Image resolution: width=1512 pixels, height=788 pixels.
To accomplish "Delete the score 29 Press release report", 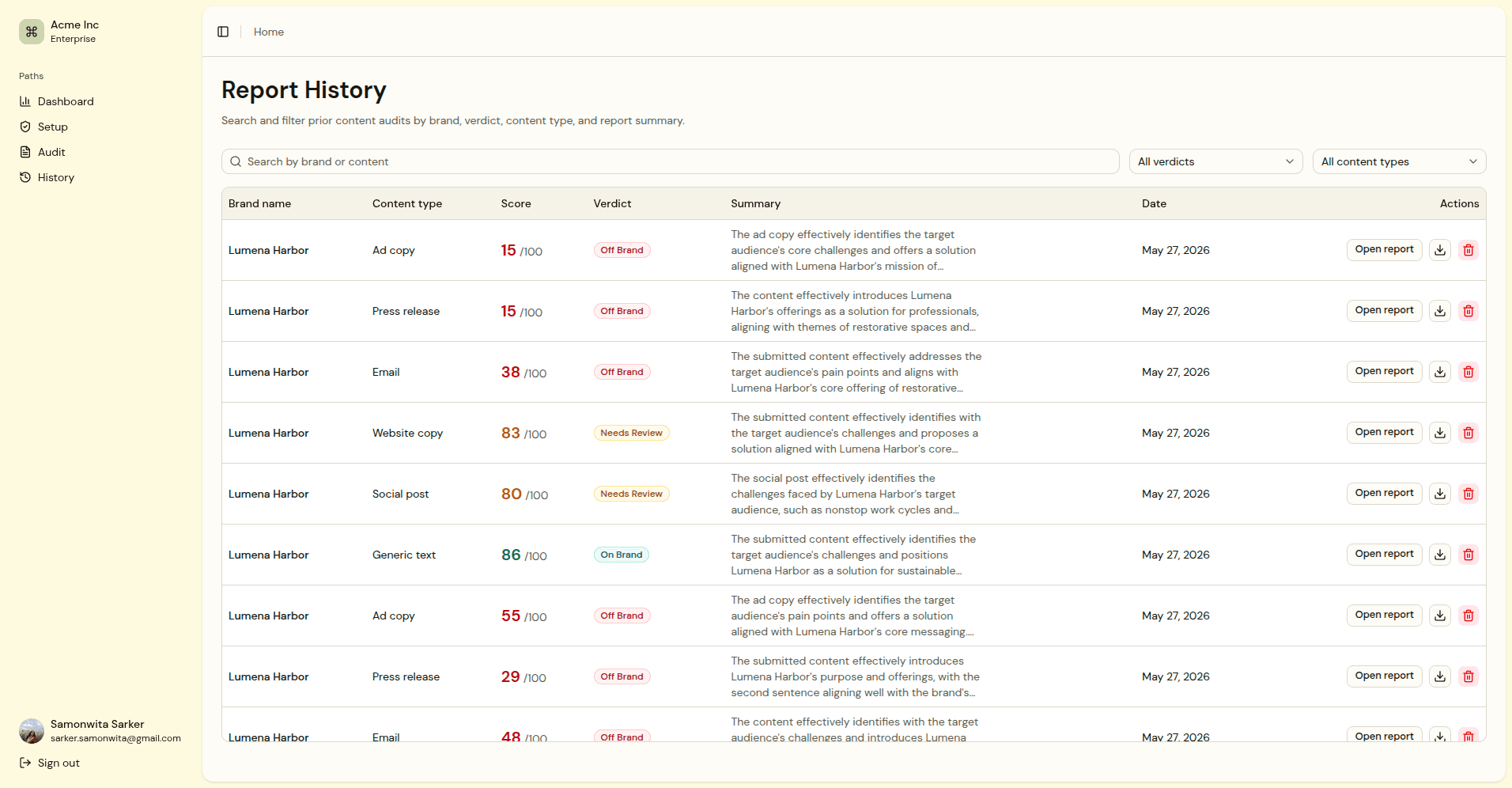I will (x=1469, y=676).
